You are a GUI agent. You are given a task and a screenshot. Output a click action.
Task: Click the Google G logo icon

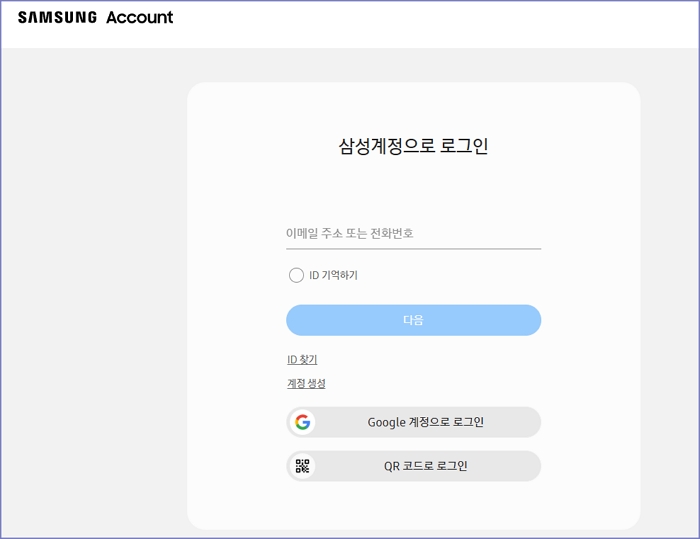pos(303,422)
